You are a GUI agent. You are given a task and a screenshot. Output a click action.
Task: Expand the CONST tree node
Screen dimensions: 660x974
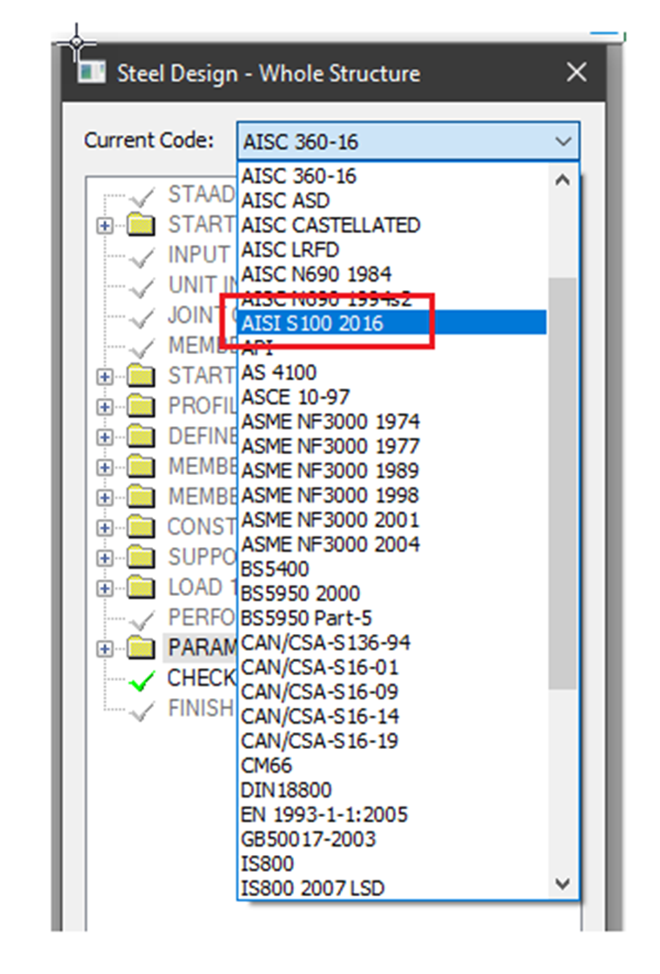(x=105, y=528)
